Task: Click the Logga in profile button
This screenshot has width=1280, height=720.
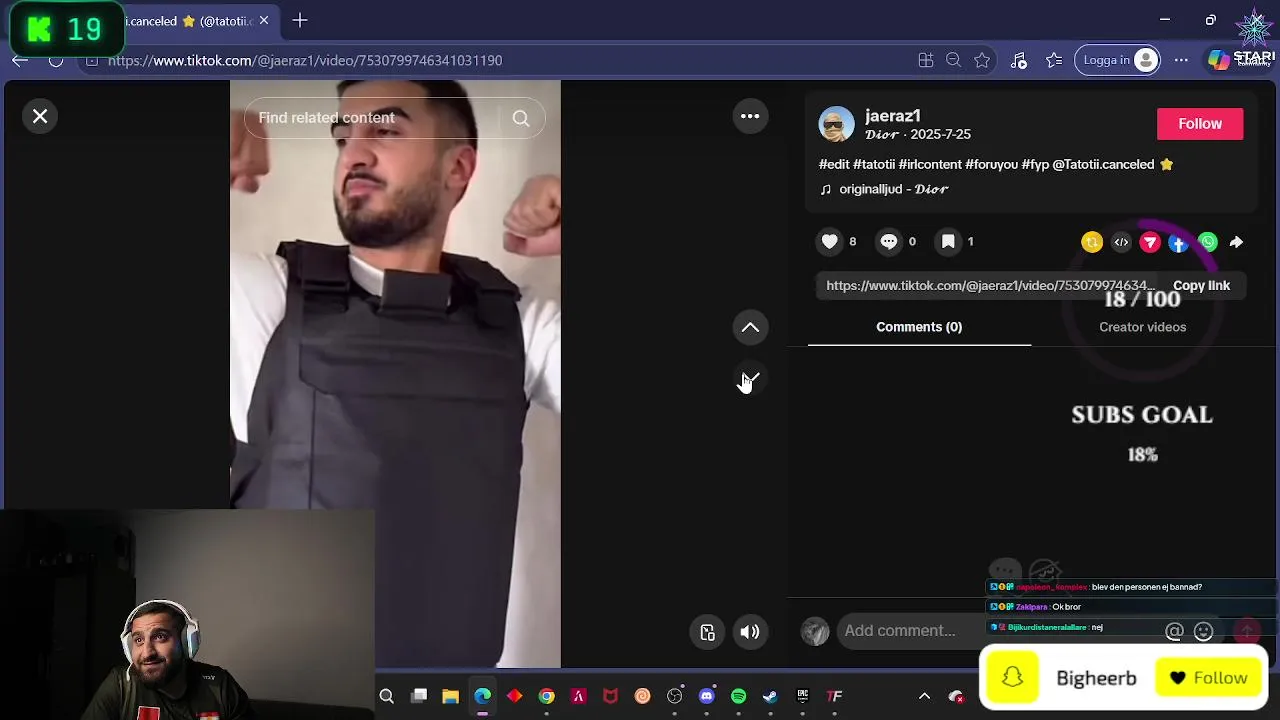Action: [1119, 60]
